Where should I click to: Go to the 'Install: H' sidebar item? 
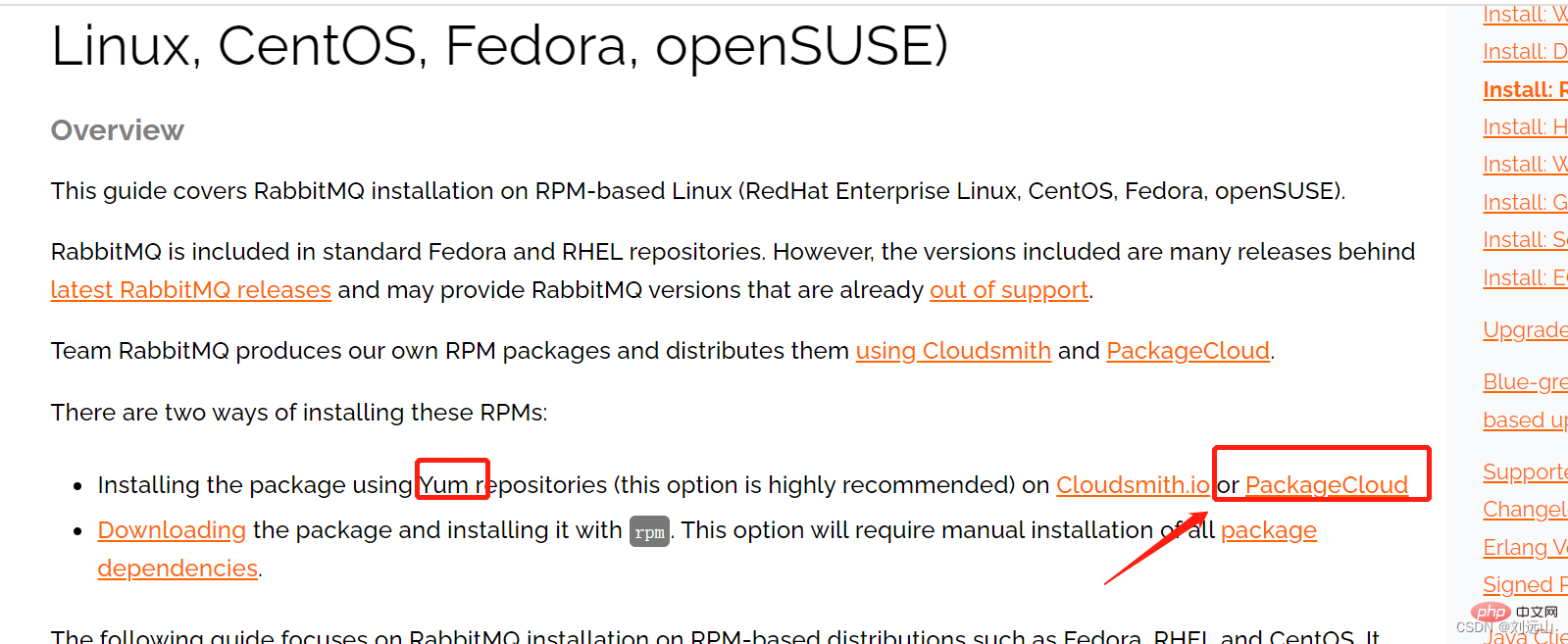coord(1524,127)
